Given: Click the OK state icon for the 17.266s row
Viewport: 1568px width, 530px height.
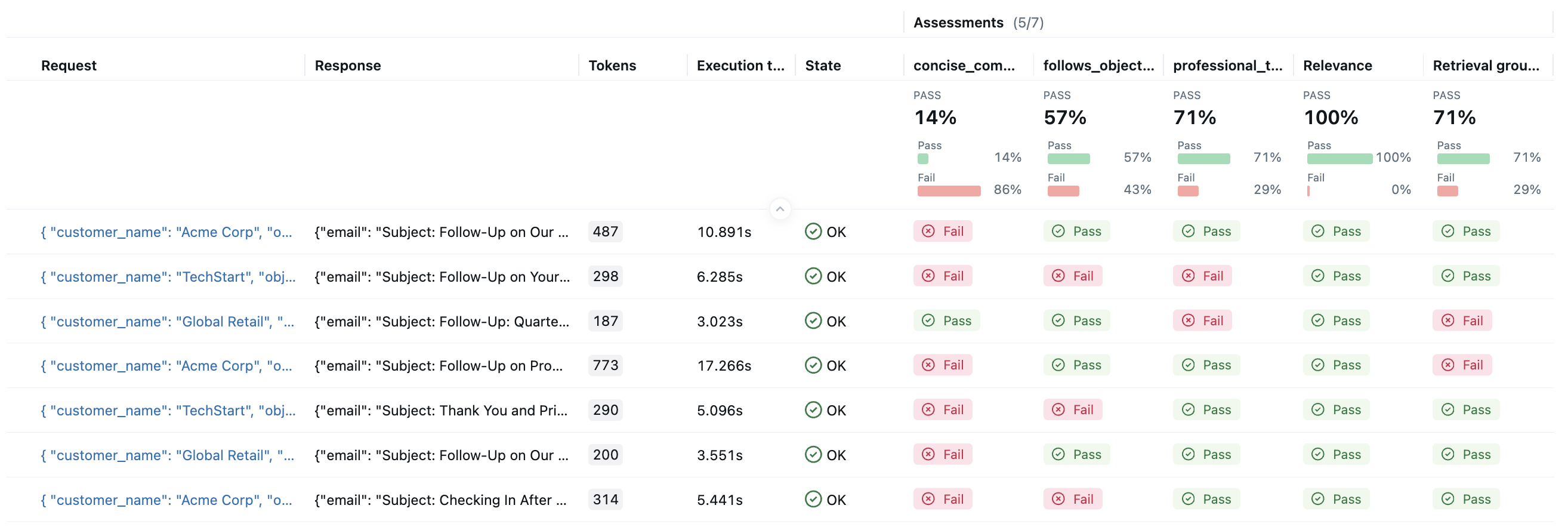Looking at the screenshot, I should tap(813, 365).
